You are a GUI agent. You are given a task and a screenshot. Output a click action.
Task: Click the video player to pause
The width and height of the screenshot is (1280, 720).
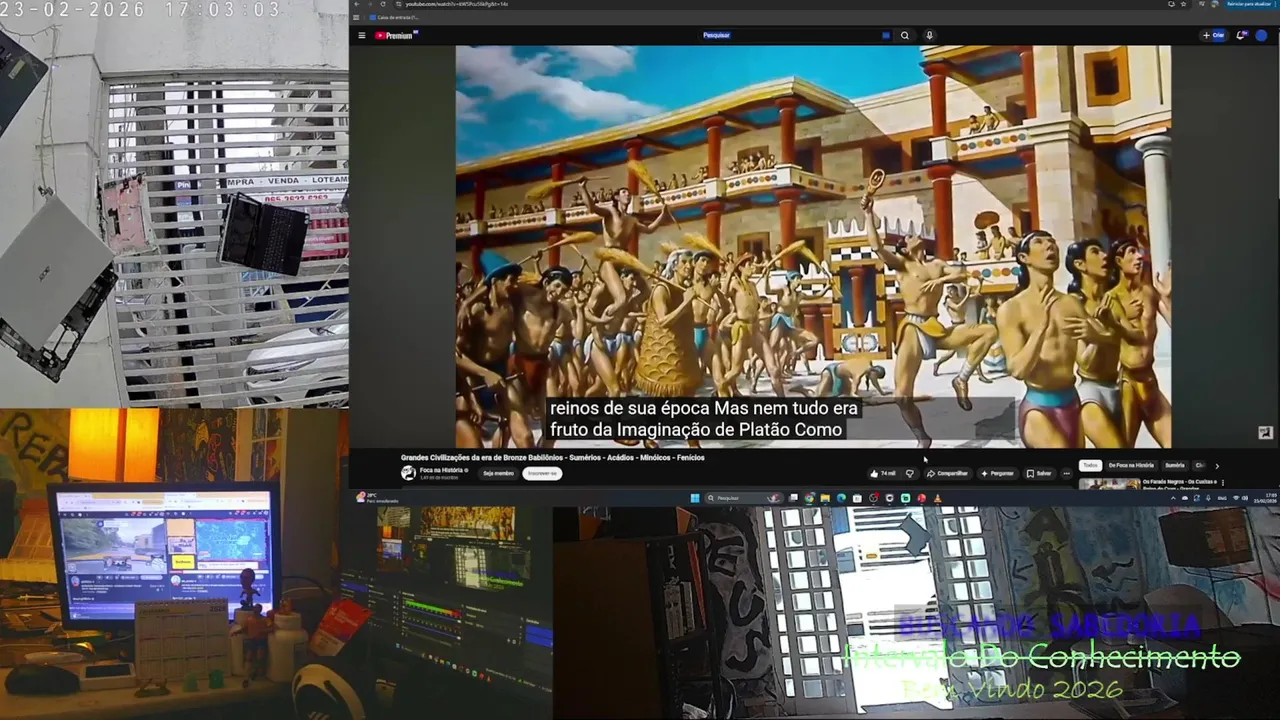point(813,246)
